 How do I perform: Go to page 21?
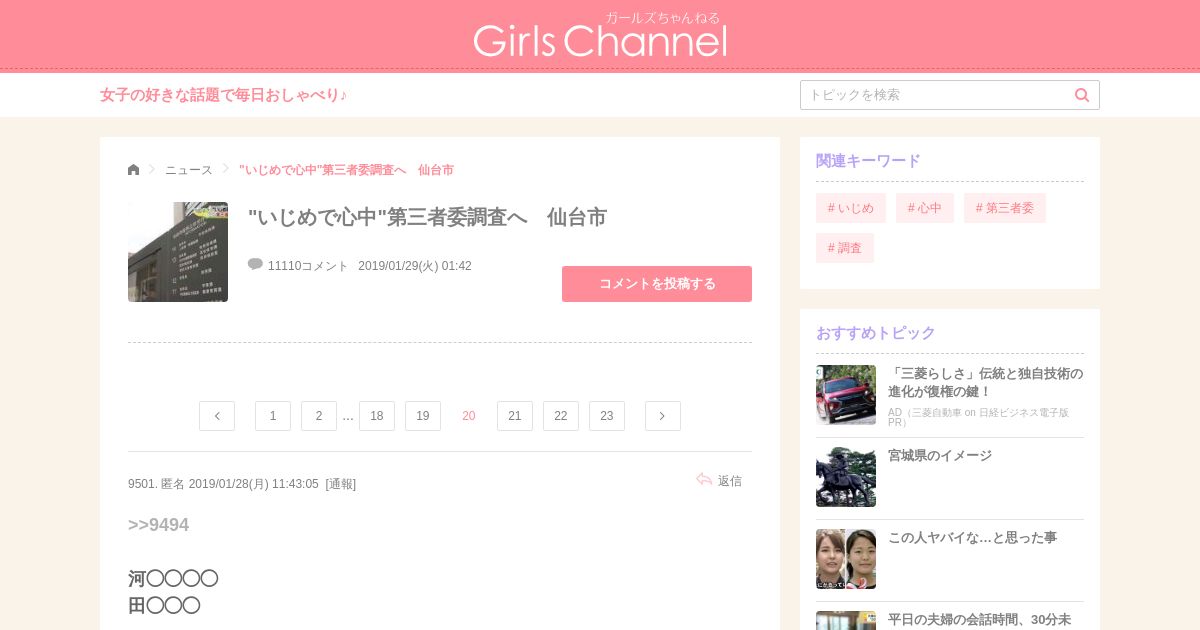pos(515,416)
